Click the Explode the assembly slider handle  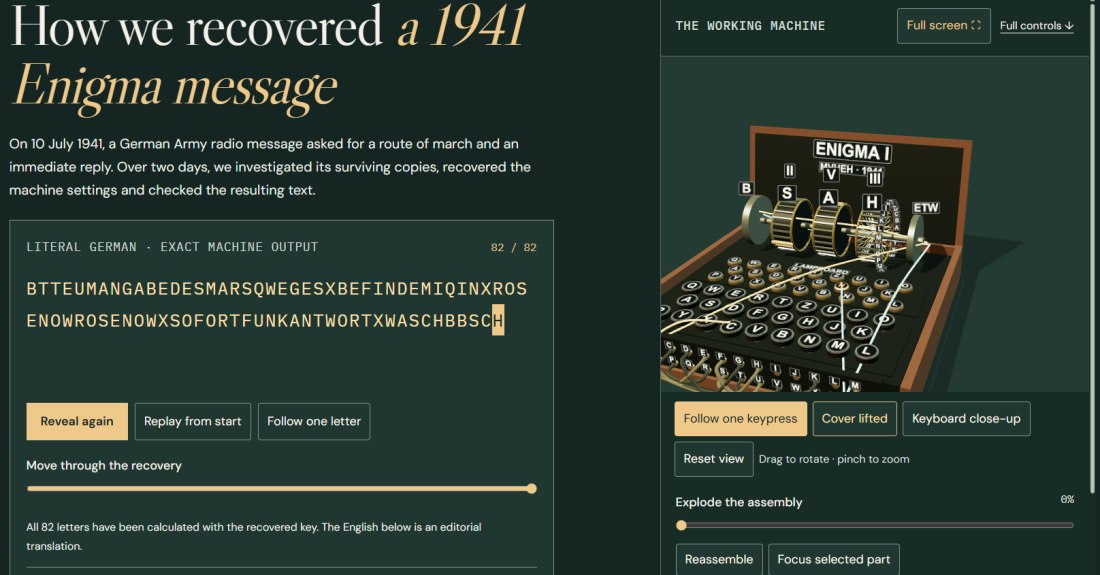681,525
